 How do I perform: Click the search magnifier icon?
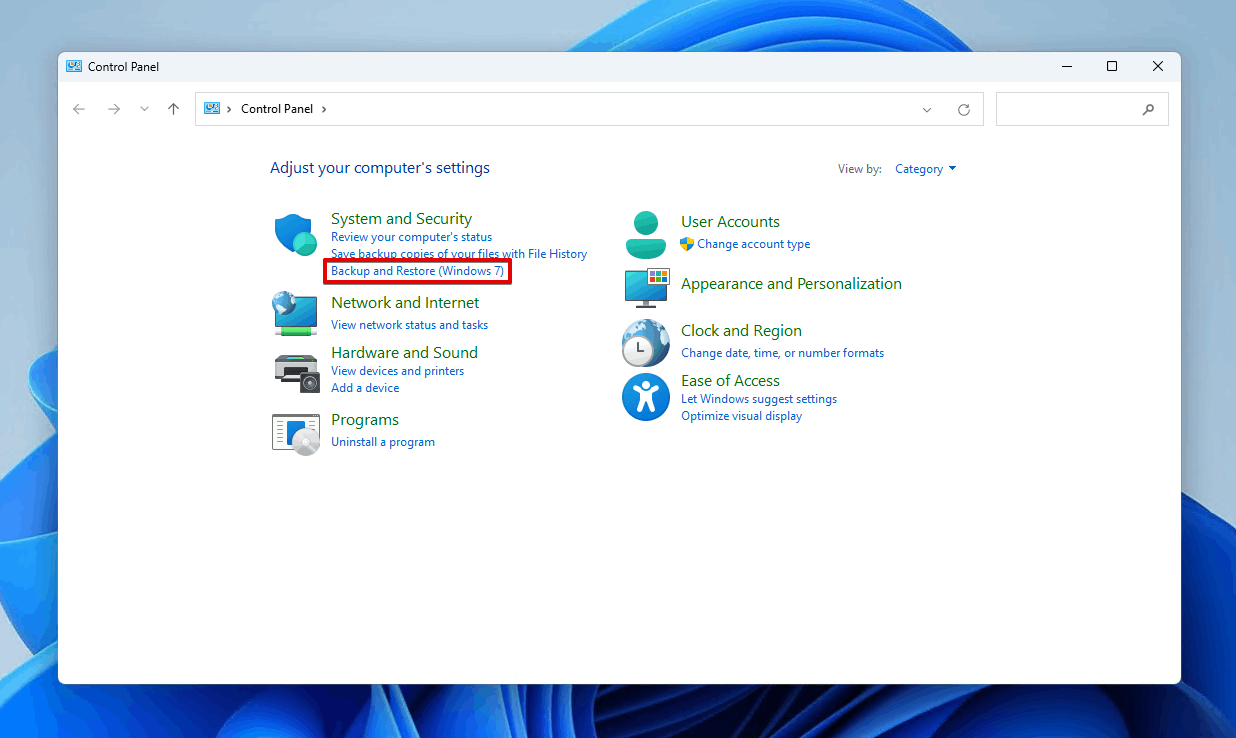[1148, 109]
